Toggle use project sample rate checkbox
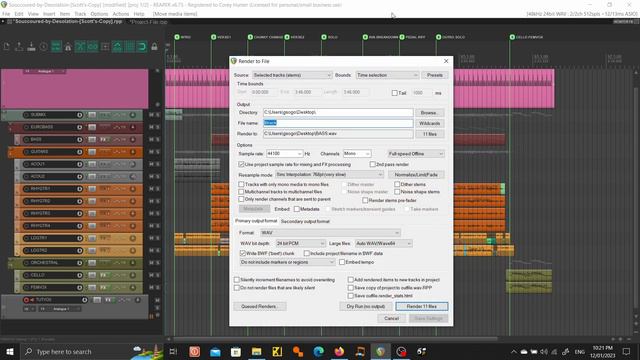The width and height of the screenshot is (640, 360). tap(241, 164)
